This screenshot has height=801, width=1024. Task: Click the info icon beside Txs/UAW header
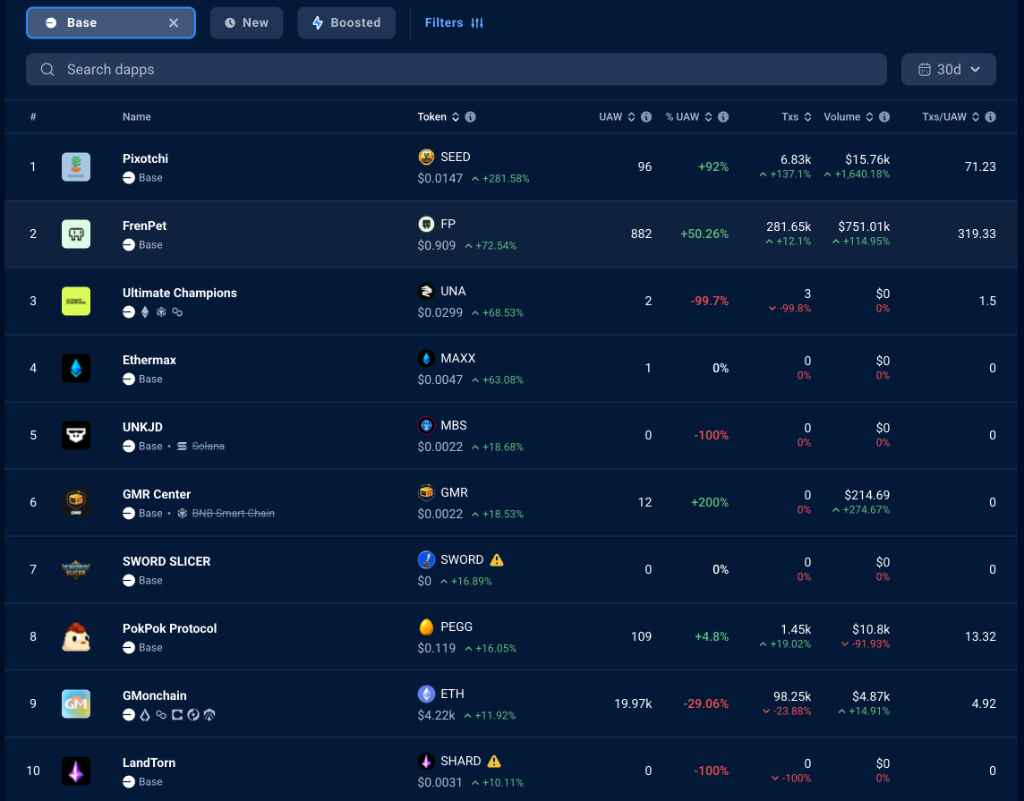(990, 117)
